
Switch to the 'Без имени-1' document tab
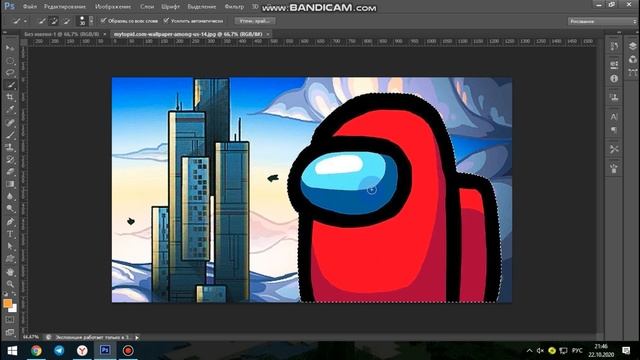(62, 34)
